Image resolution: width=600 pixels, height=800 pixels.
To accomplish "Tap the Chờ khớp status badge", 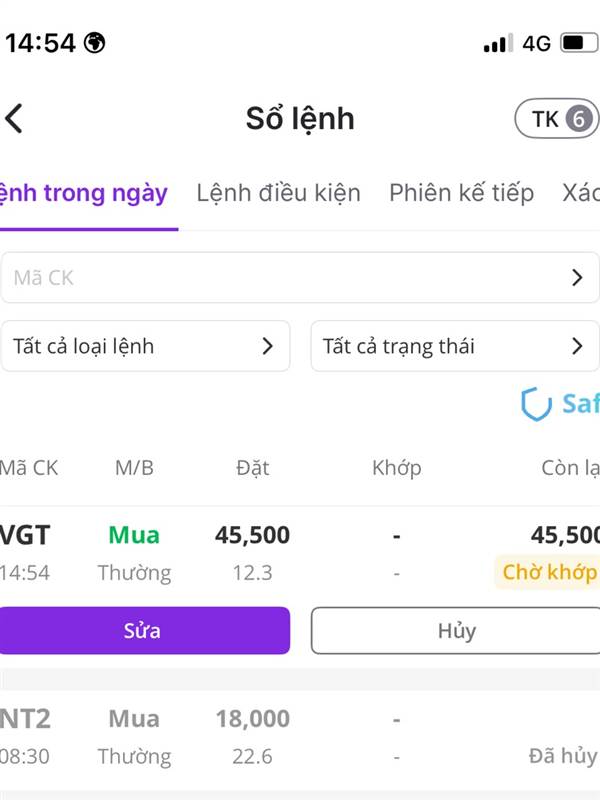I will tap(548, 573).
